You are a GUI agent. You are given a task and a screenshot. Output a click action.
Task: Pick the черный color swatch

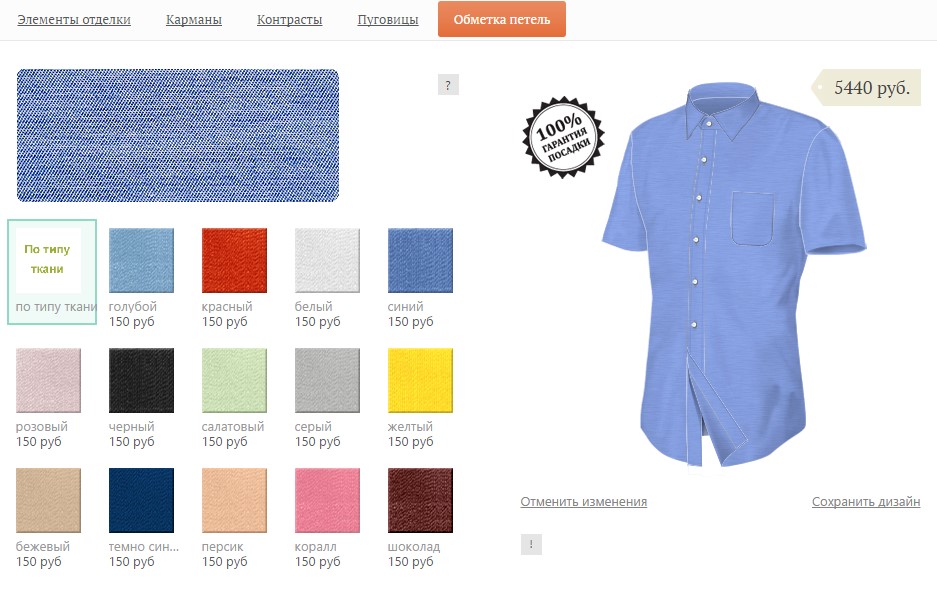coord(142,381)
